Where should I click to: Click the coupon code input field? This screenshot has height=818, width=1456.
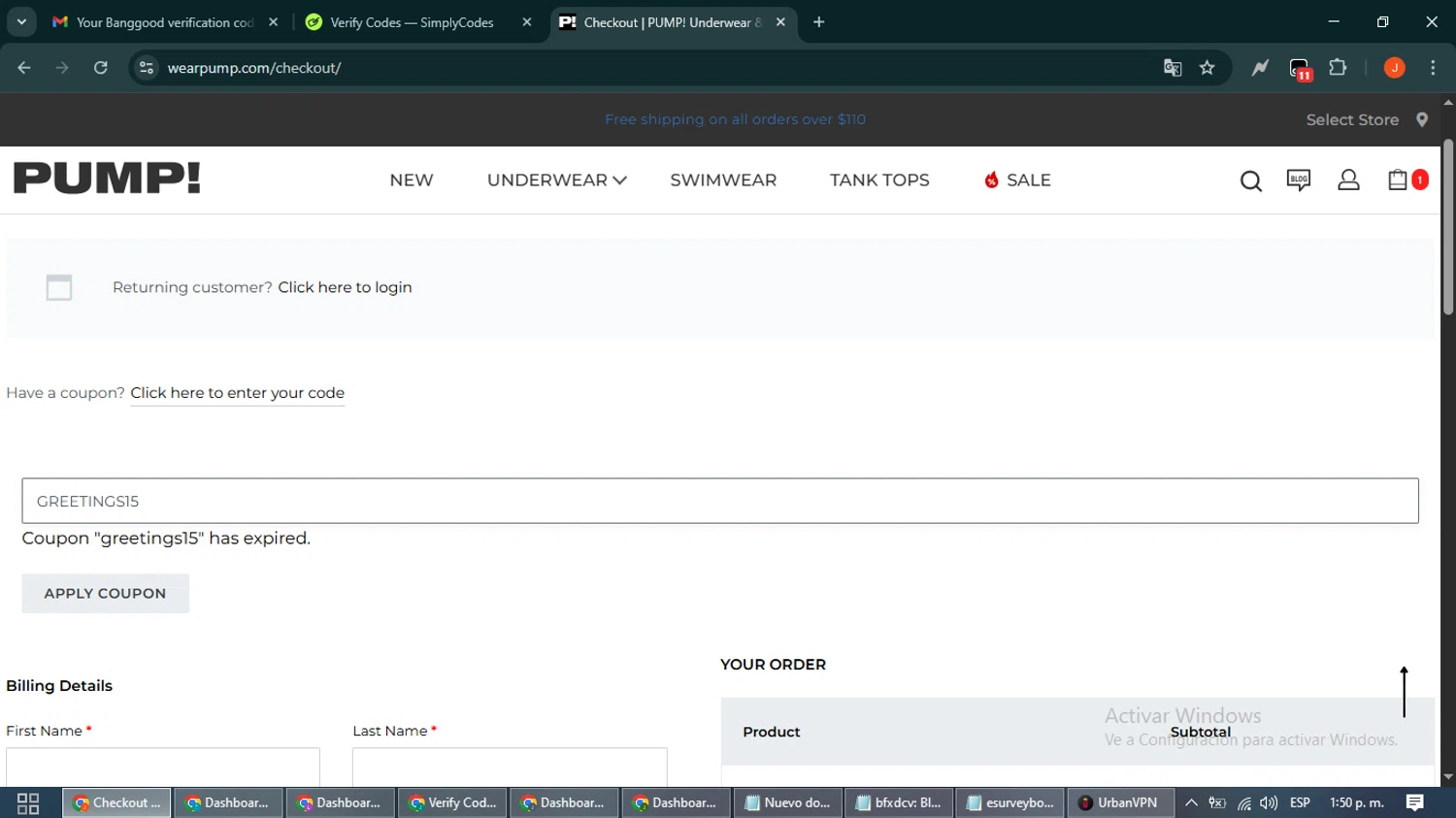tap(720, 501)
